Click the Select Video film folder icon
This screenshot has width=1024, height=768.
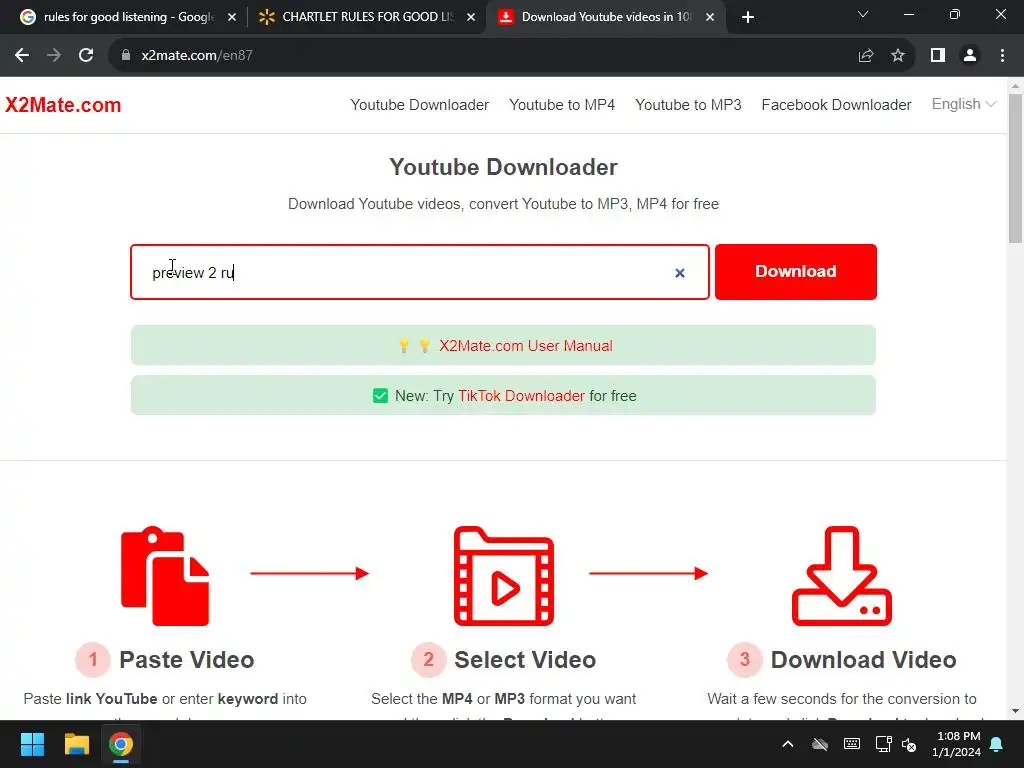click(x=504, y=575)
